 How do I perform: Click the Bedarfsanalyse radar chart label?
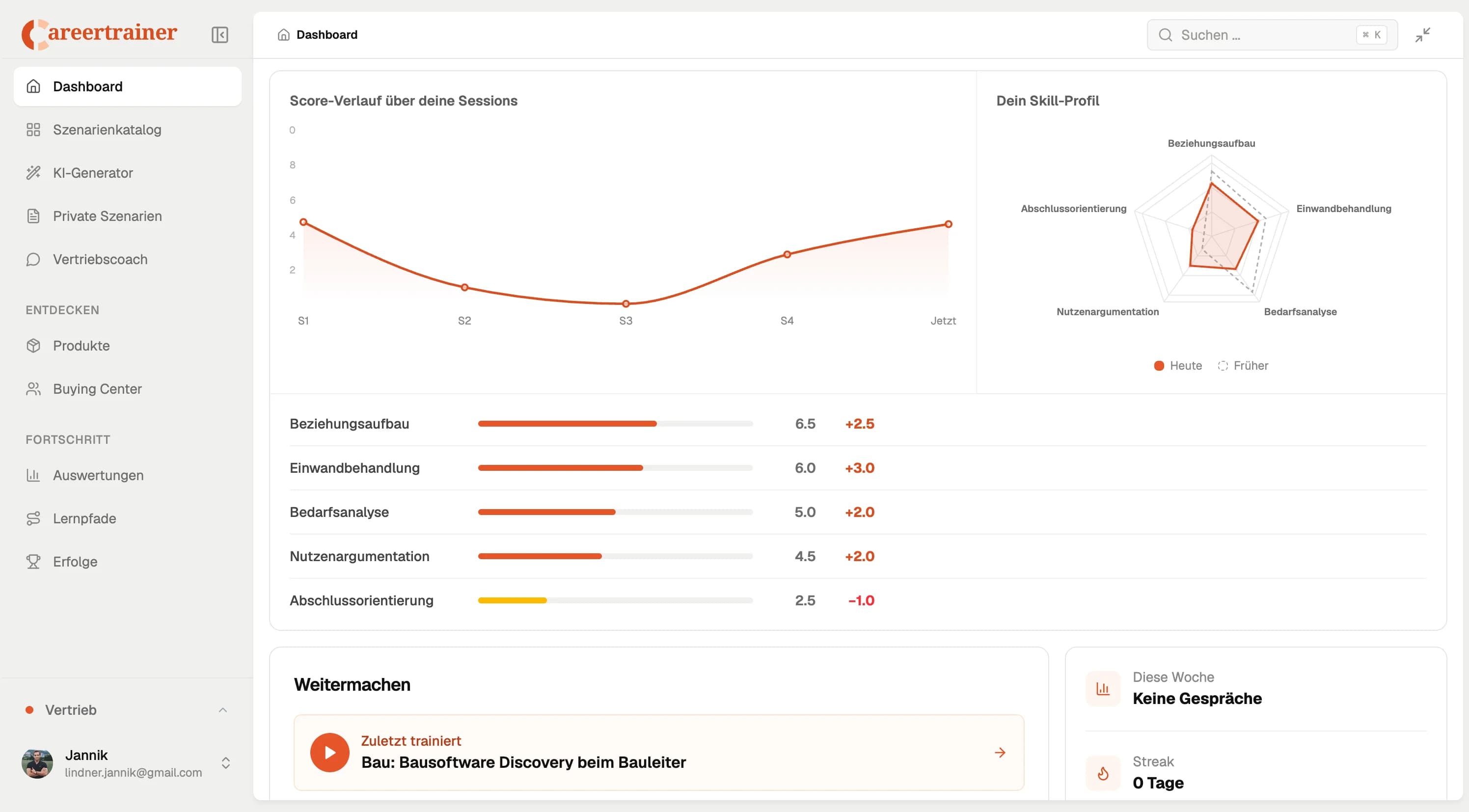coord(1300,312)
